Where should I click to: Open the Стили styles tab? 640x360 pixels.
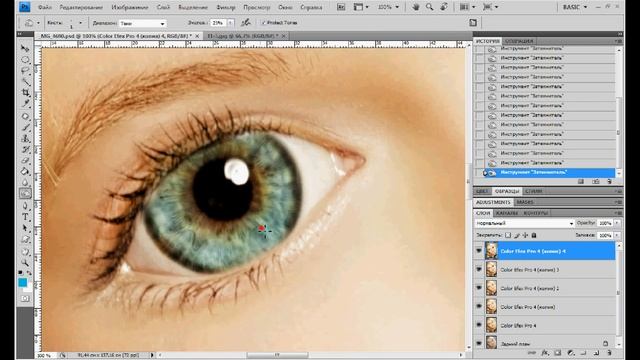(533, 191)
